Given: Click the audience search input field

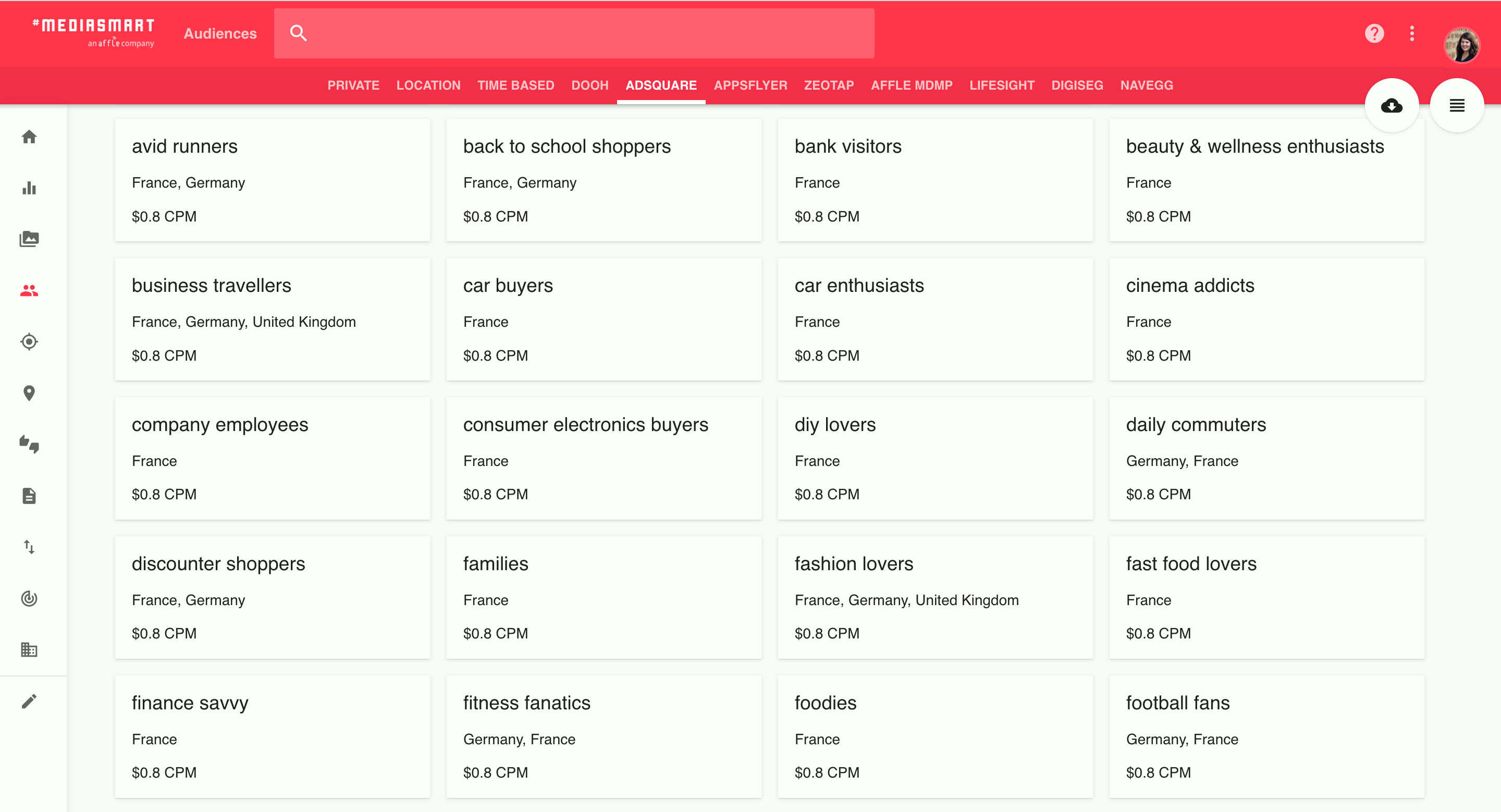Looking at the screenshot, I should (x=588, y=33).
